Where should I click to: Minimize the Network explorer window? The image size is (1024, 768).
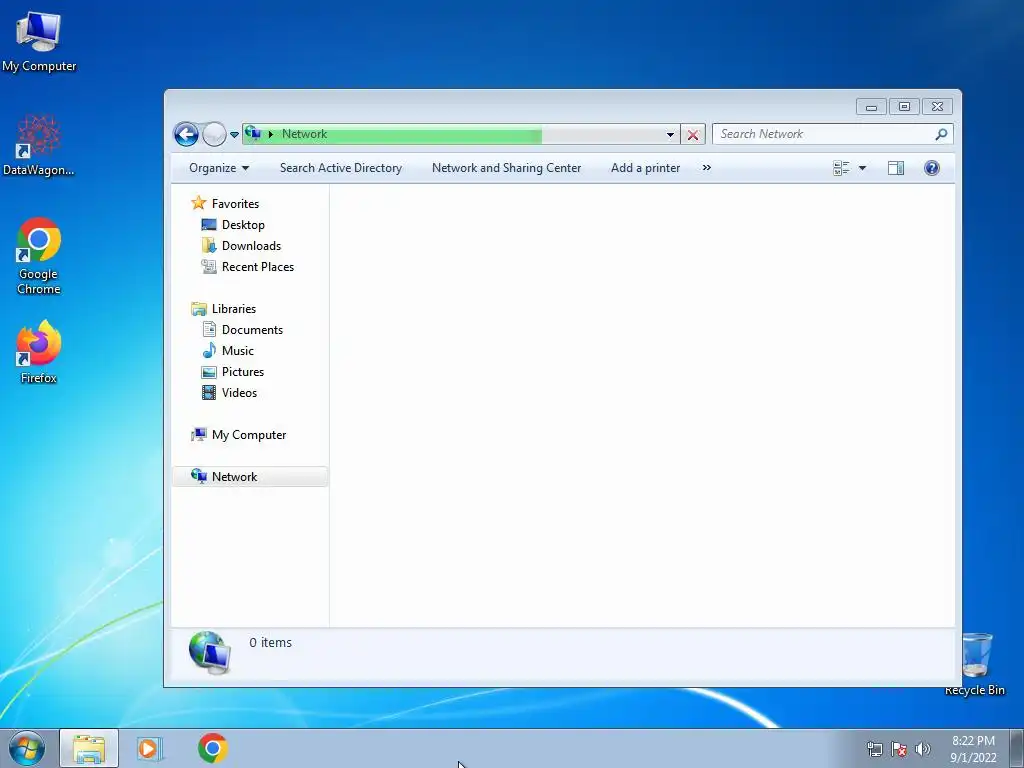pos(871,106)
